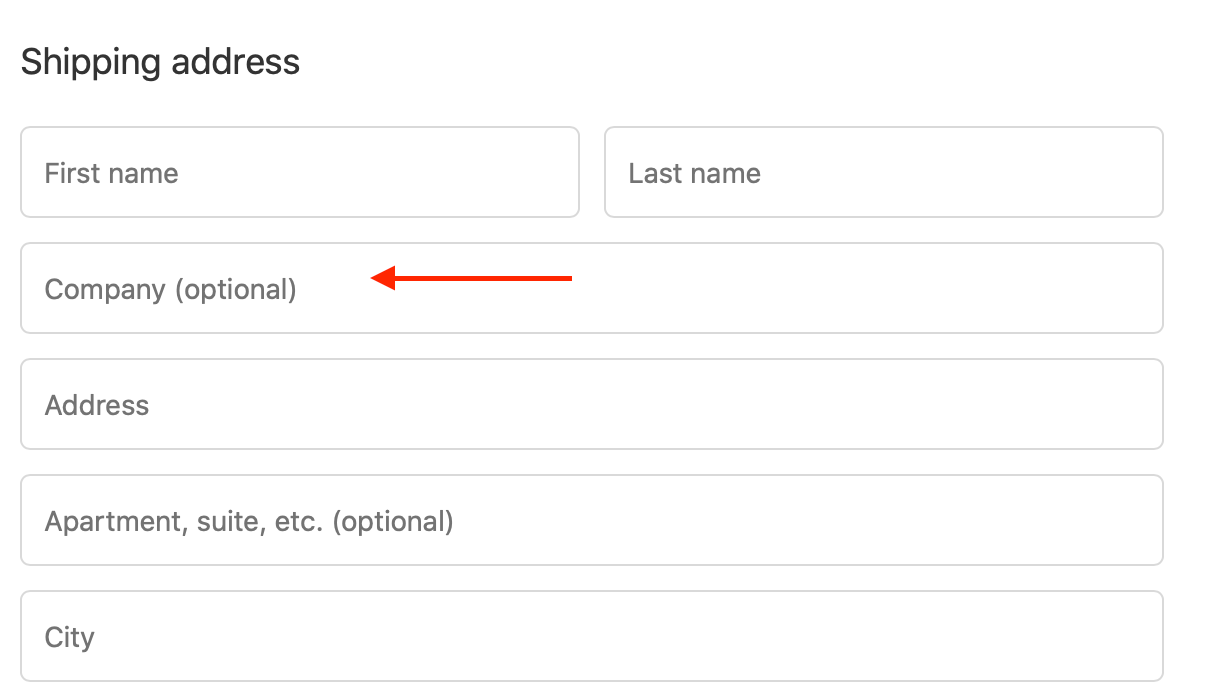Screen dimensions: 1206x700
Task: Click the red arrowhead tip
Action: (375, 278)
